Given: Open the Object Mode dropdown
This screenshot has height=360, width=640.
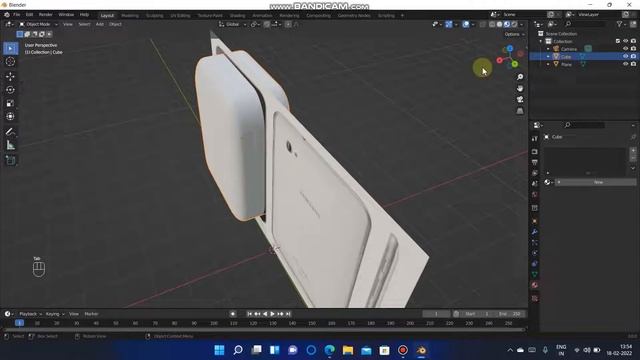Looking at the screenshot, I should click(x=38, y=24).
